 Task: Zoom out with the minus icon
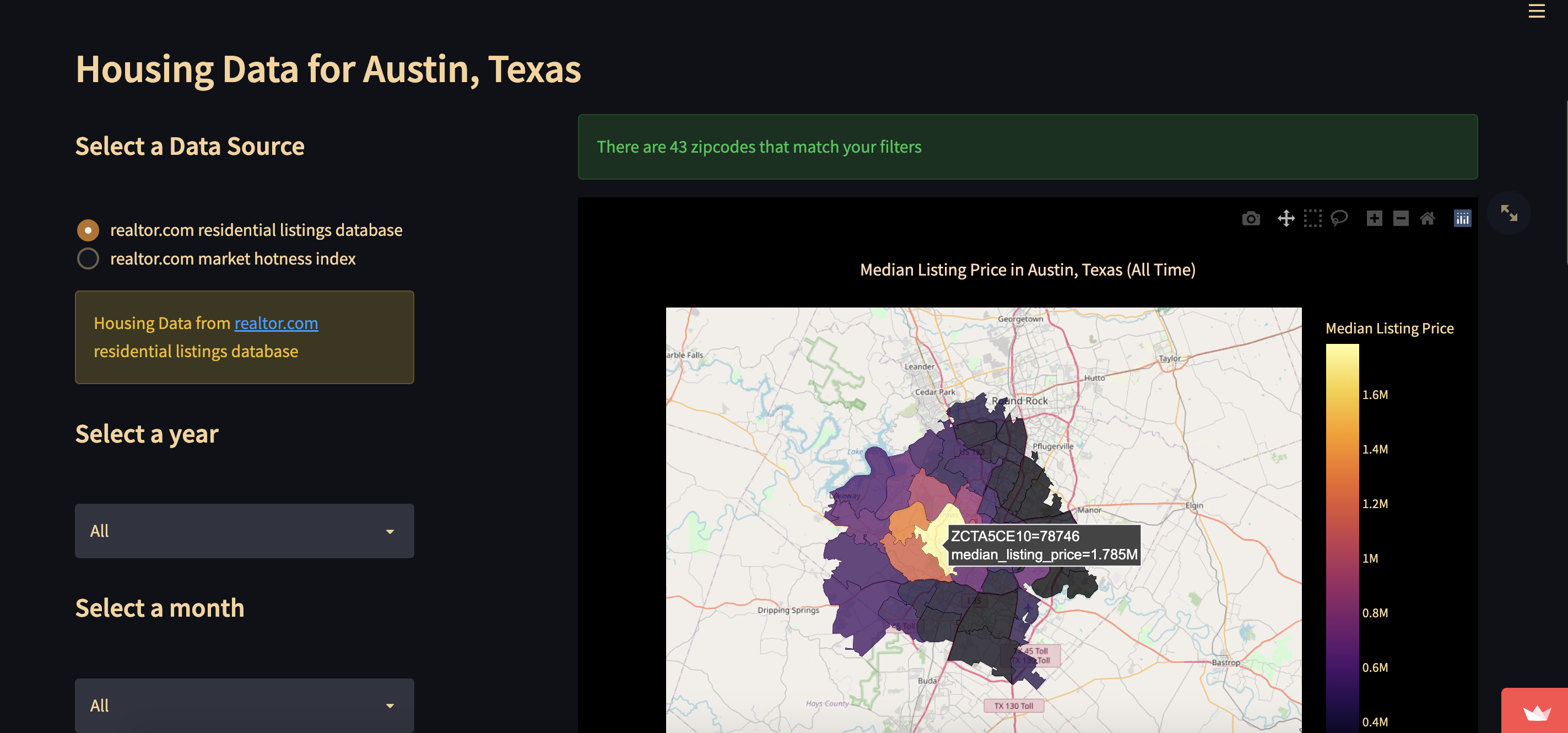pyautogui.click(x=1401, y=218)
